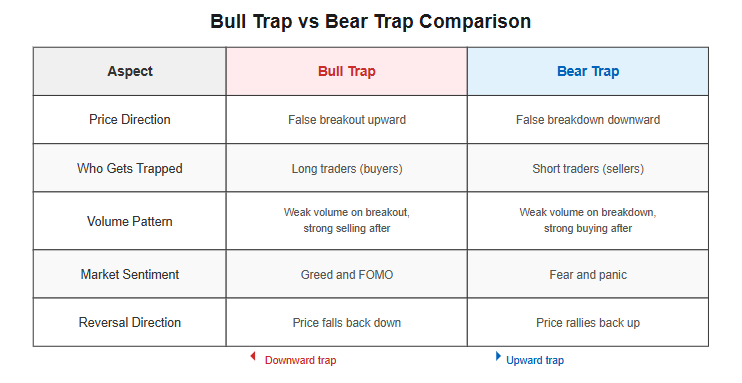Click the Fear and panic cell
Viewport: 742px width, 383px height.
588,275
